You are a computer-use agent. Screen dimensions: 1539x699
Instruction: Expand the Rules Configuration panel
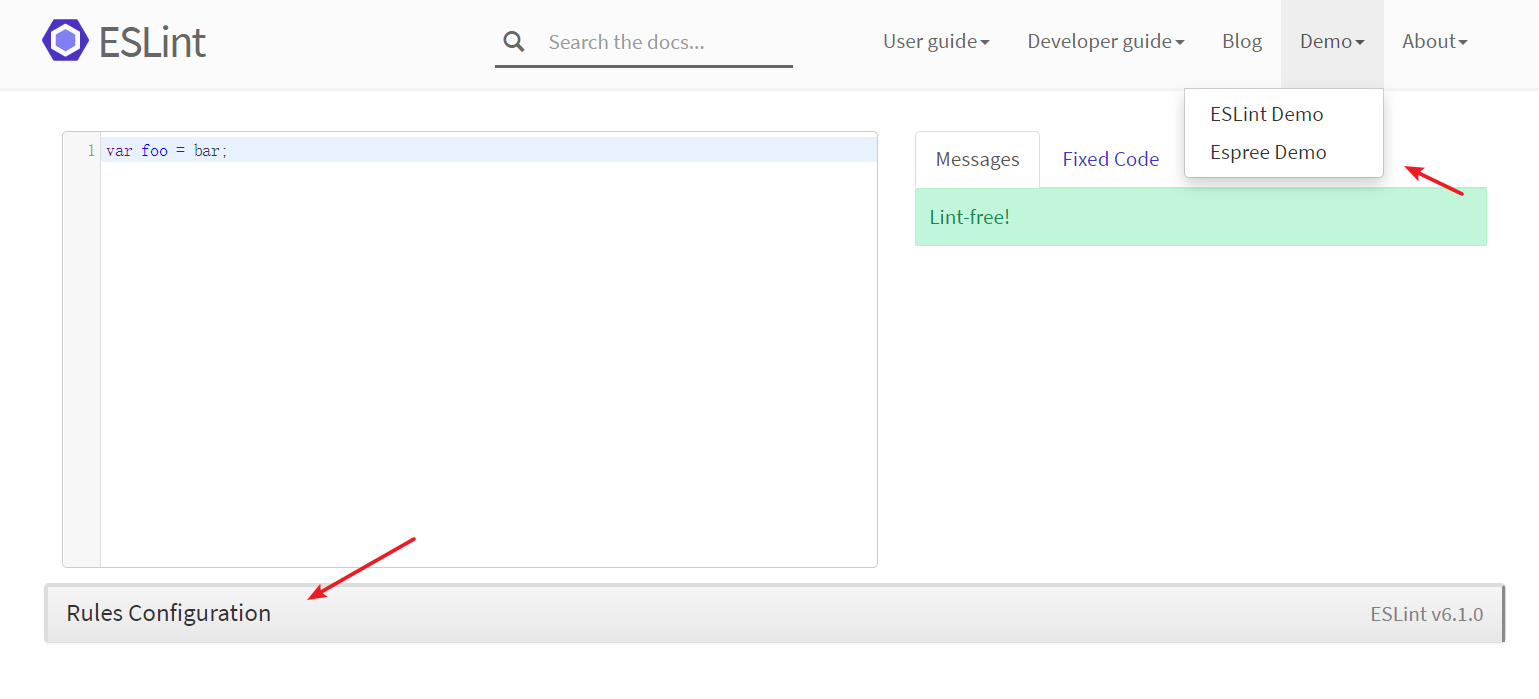[169, 613]
